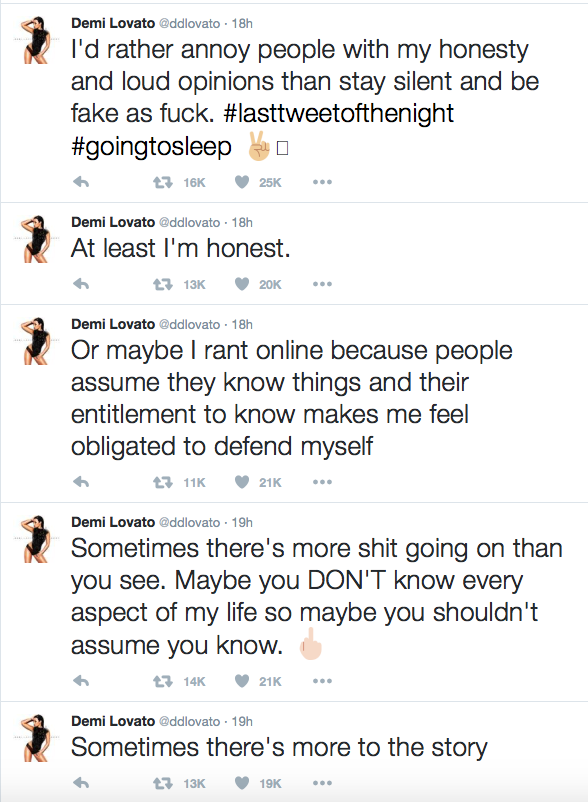The width and height of the screenshot is (588, 802).
Task: Open more options on 'At least I'm honest' tweet
Action: tap(323, 284)
